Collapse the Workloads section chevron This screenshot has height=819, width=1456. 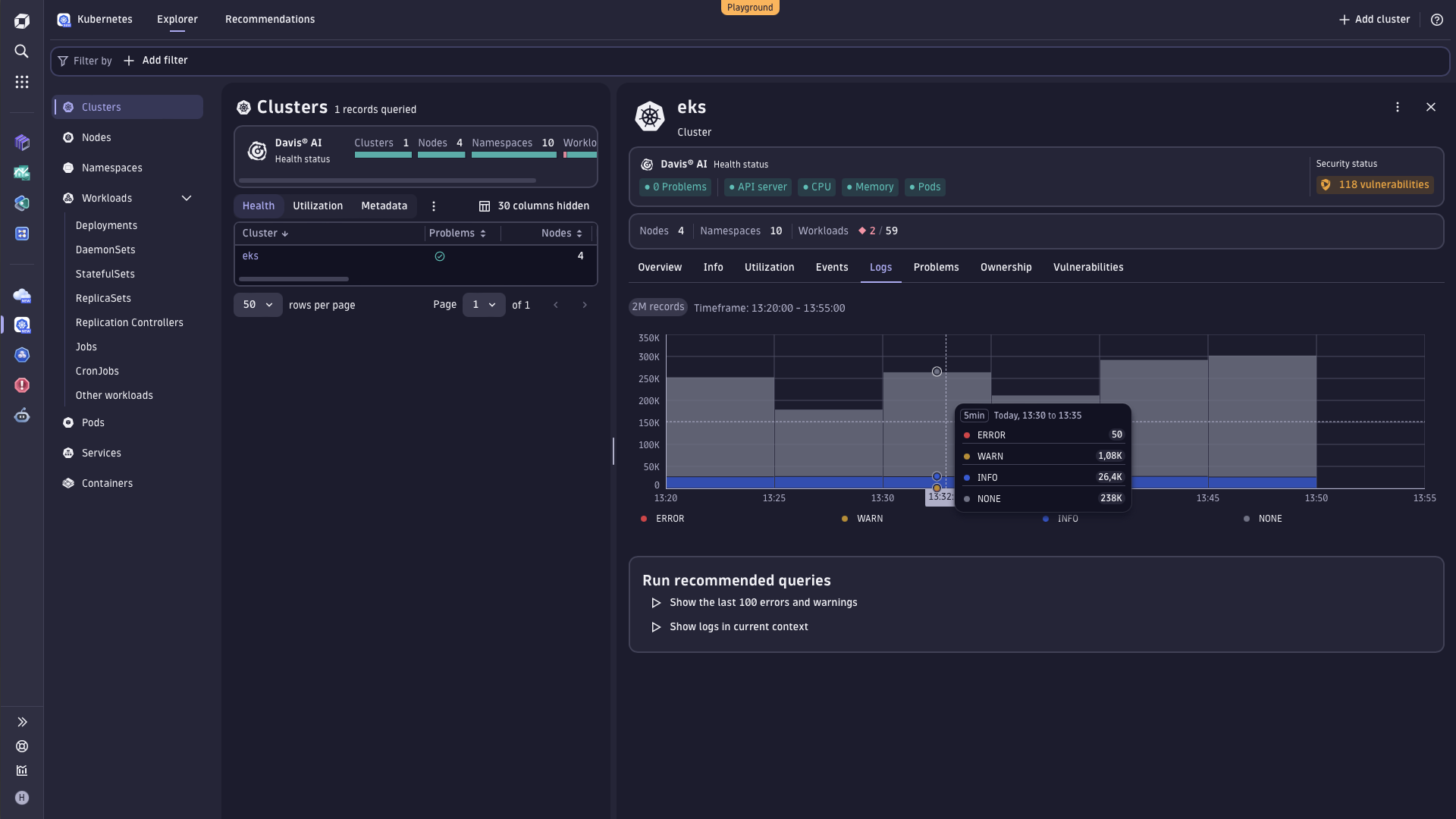pyautogui.click(x=187, y=198)
